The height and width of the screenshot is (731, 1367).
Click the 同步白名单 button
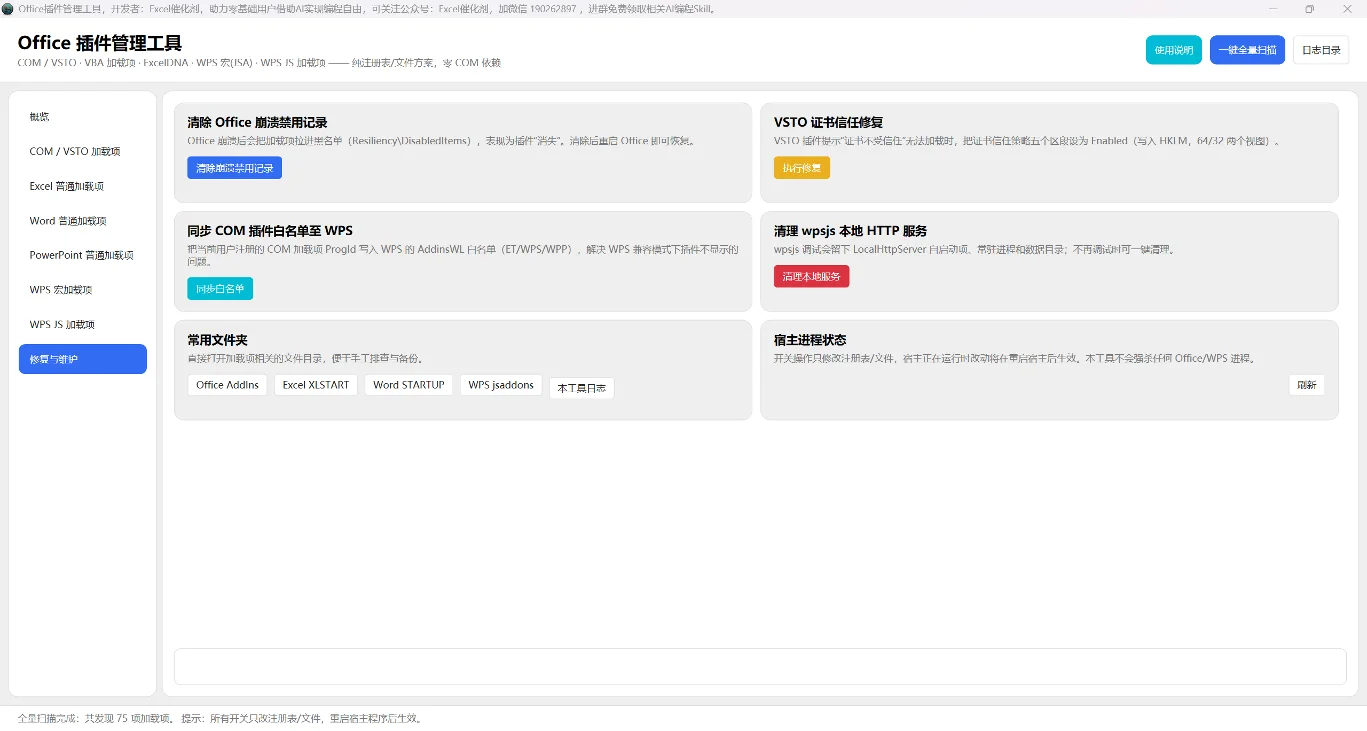pyautogui.click(x=220, y=289)
